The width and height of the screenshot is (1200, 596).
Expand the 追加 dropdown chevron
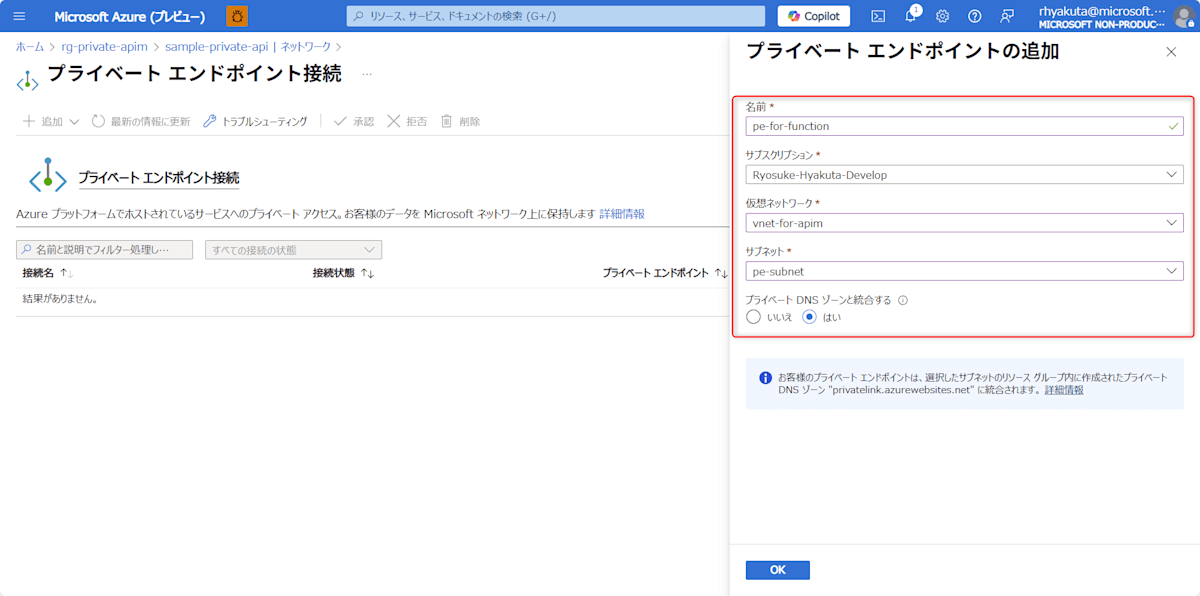[x=74, y=122]
